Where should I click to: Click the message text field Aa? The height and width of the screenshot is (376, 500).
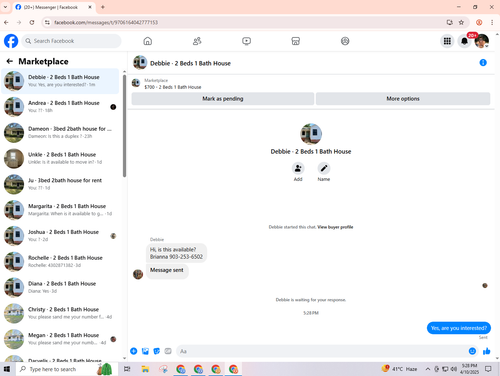click(322, 351)
